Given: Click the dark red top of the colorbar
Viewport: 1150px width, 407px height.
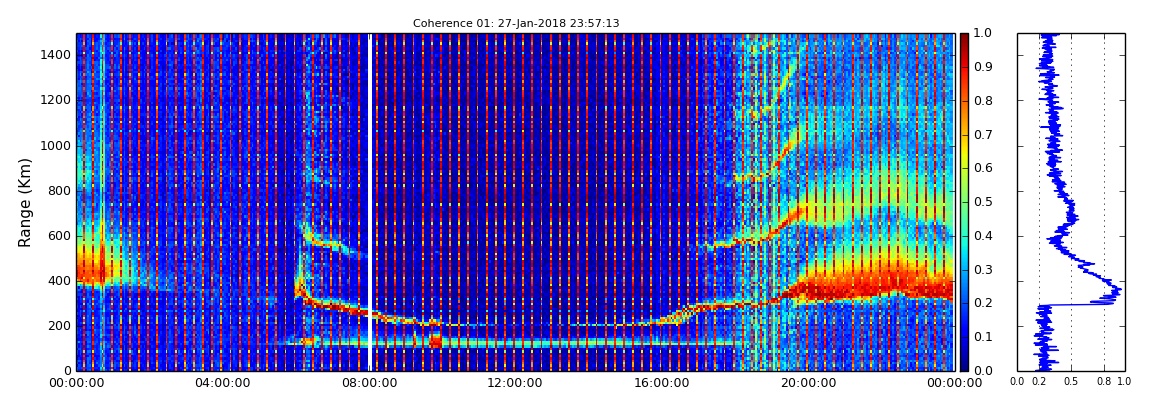Looking at the screenshot, I should tap(964, 40).
